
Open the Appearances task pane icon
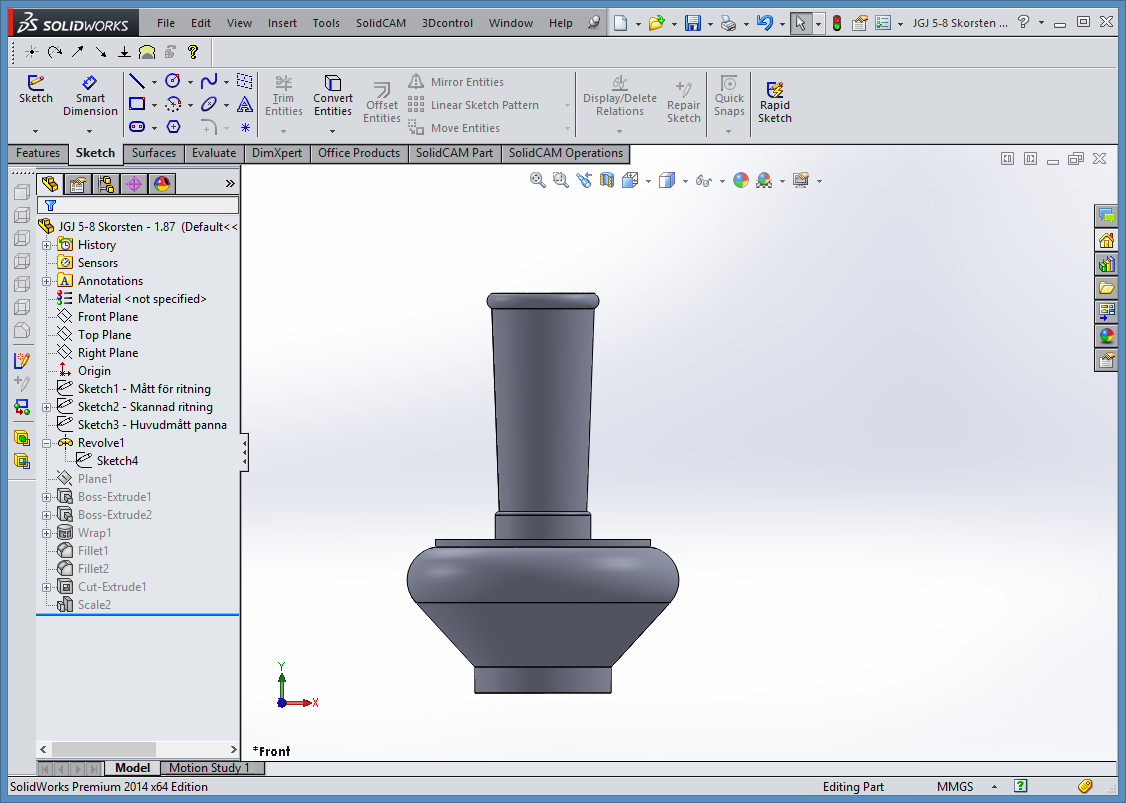click(1107, 335)
